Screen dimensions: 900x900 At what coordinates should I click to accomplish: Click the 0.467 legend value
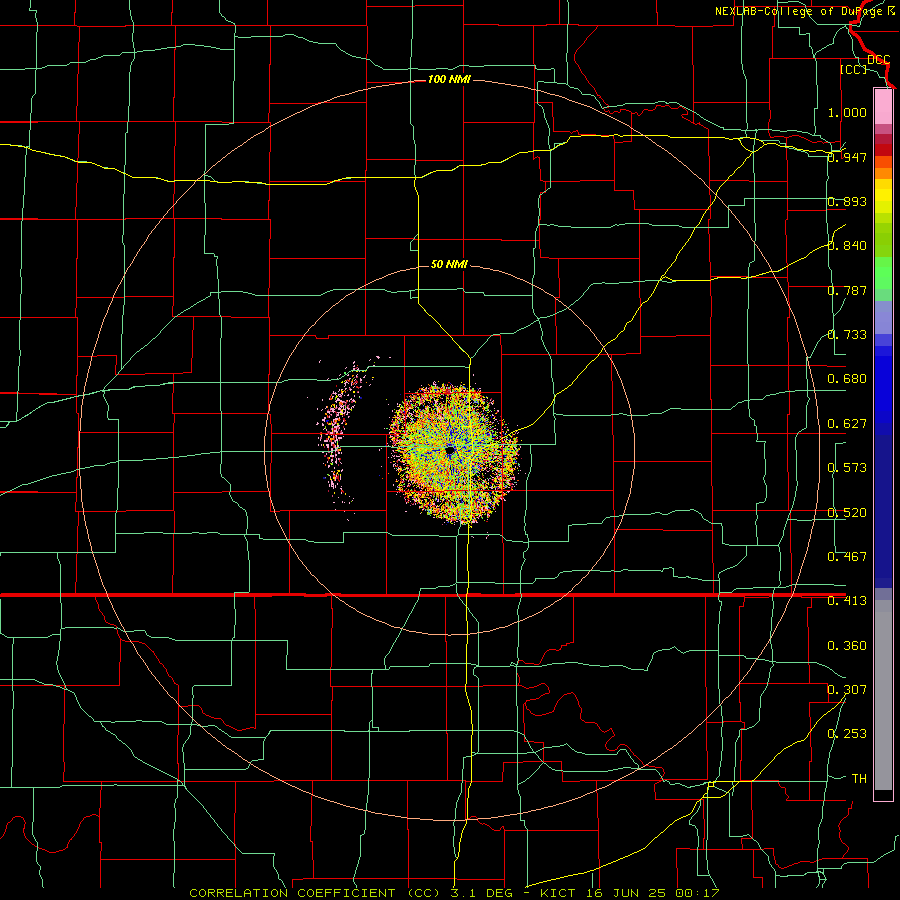(x=847, y=556)
